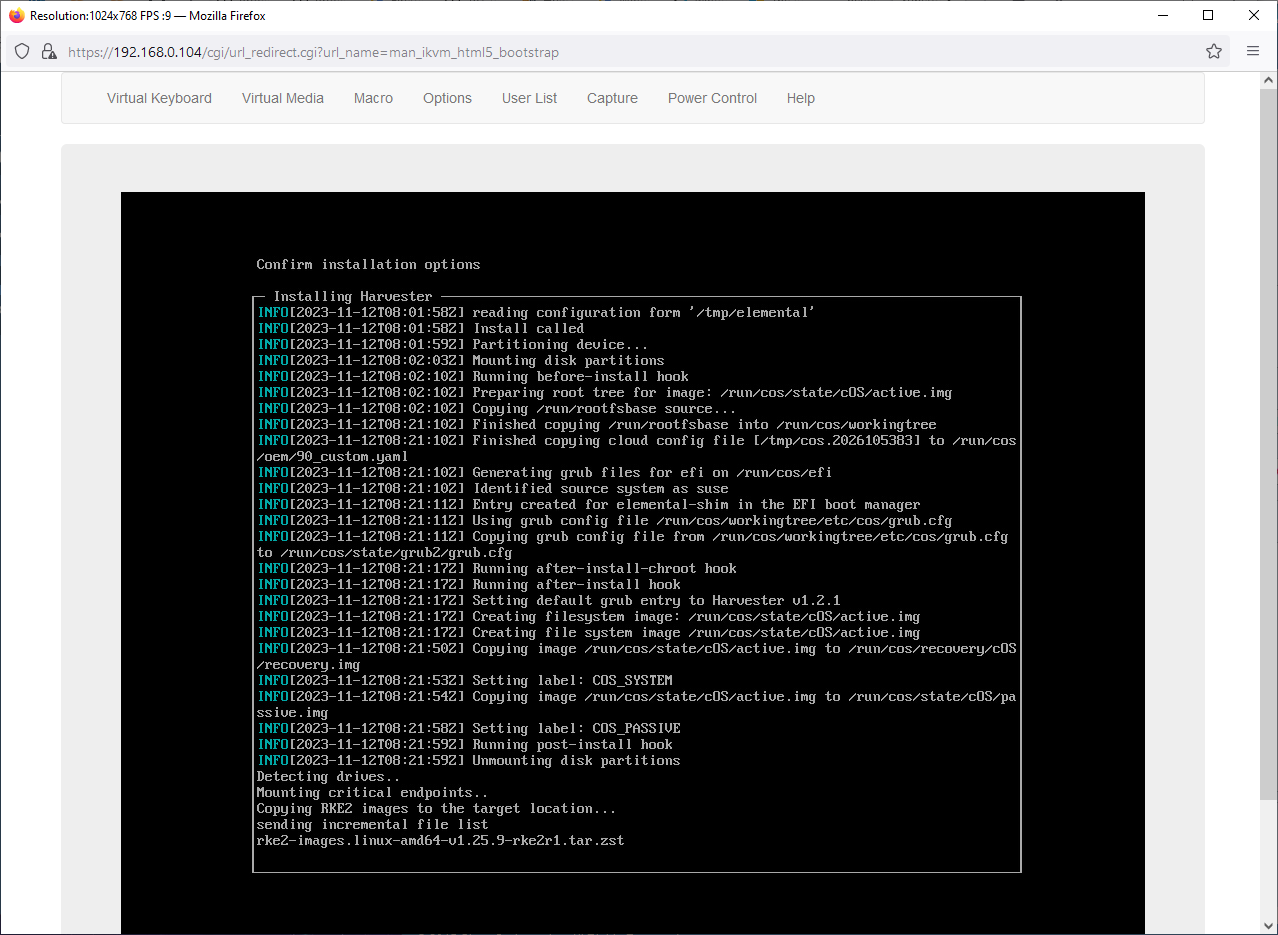Click the 'Copying /run/rootfsbase source...' log line
This screenshot has width=1278, height=935.
[497, 409]
